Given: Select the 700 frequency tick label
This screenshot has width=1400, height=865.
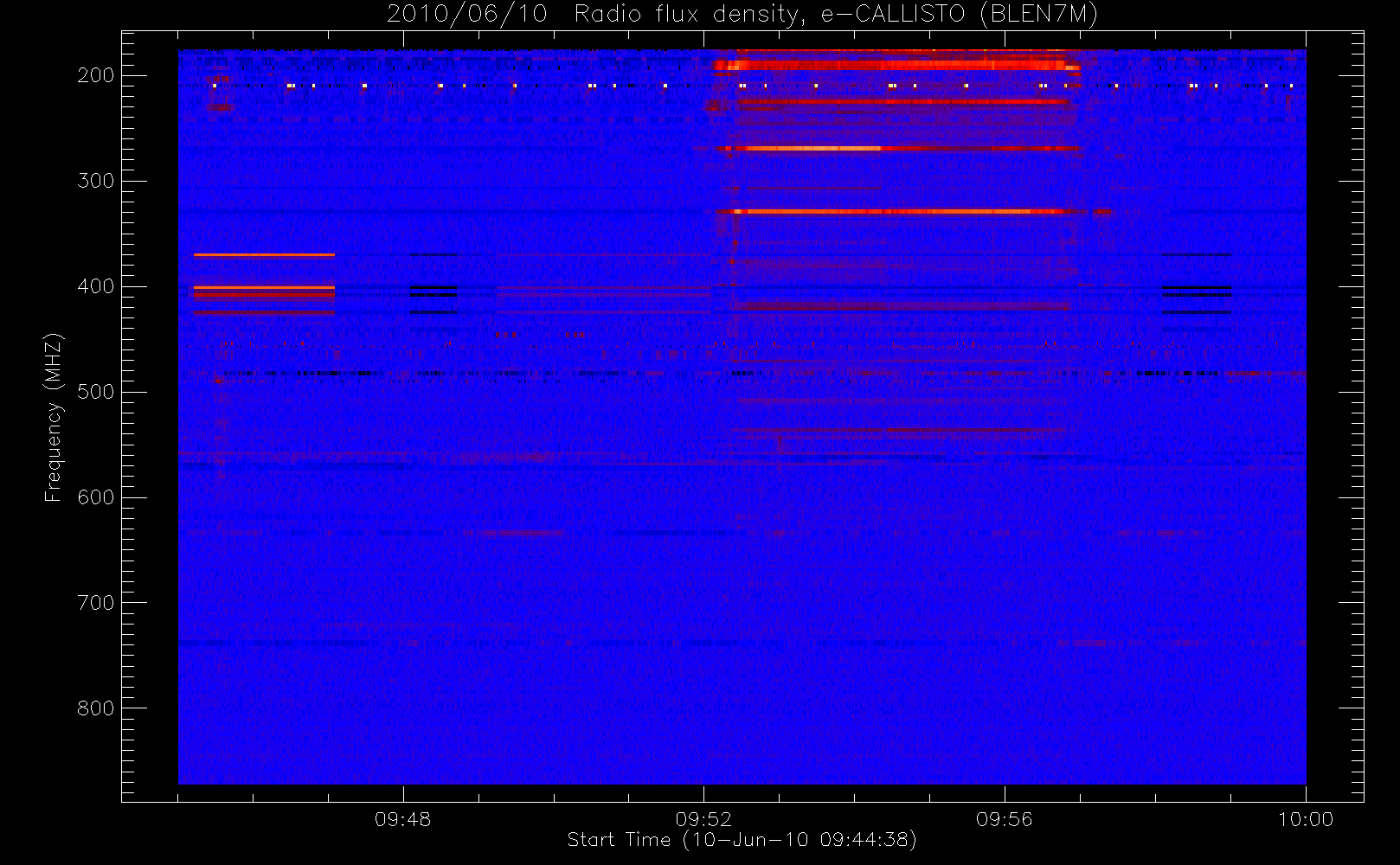Looking at the screenshot, I should click(96, 603).
